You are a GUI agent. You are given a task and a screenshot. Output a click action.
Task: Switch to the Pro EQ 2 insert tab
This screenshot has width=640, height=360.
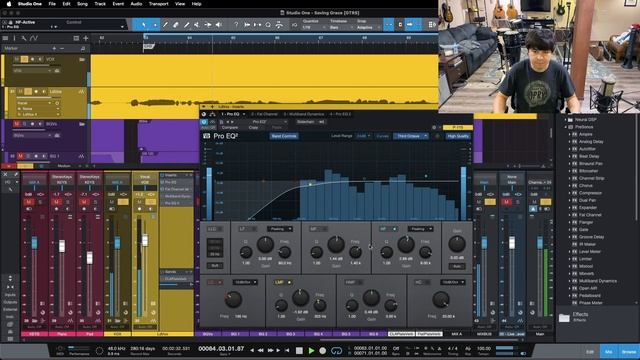click(x=340, y=114)
